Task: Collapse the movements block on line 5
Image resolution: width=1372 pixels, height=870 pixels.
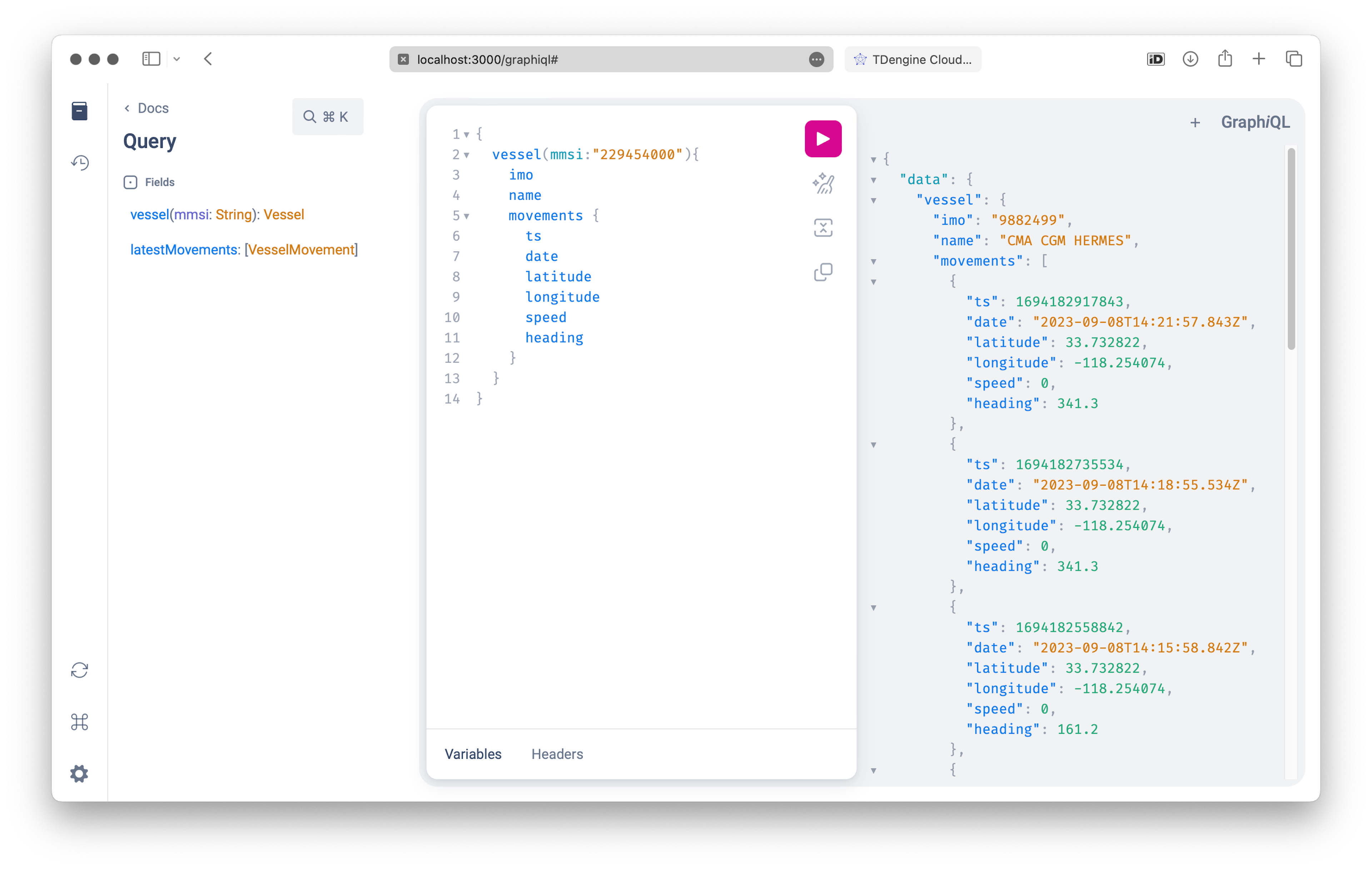Action: [x=467, y=216]
